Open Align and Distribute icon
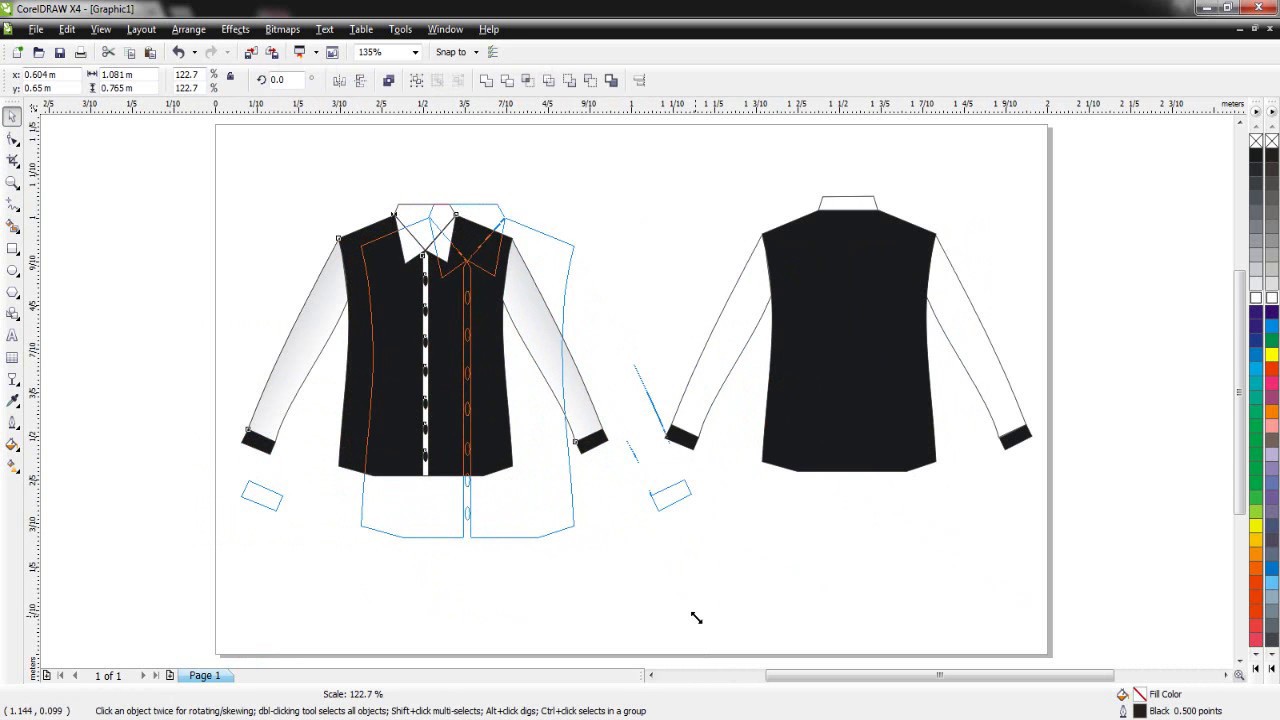Screen dimensions: 1280x720 point(640,80)
